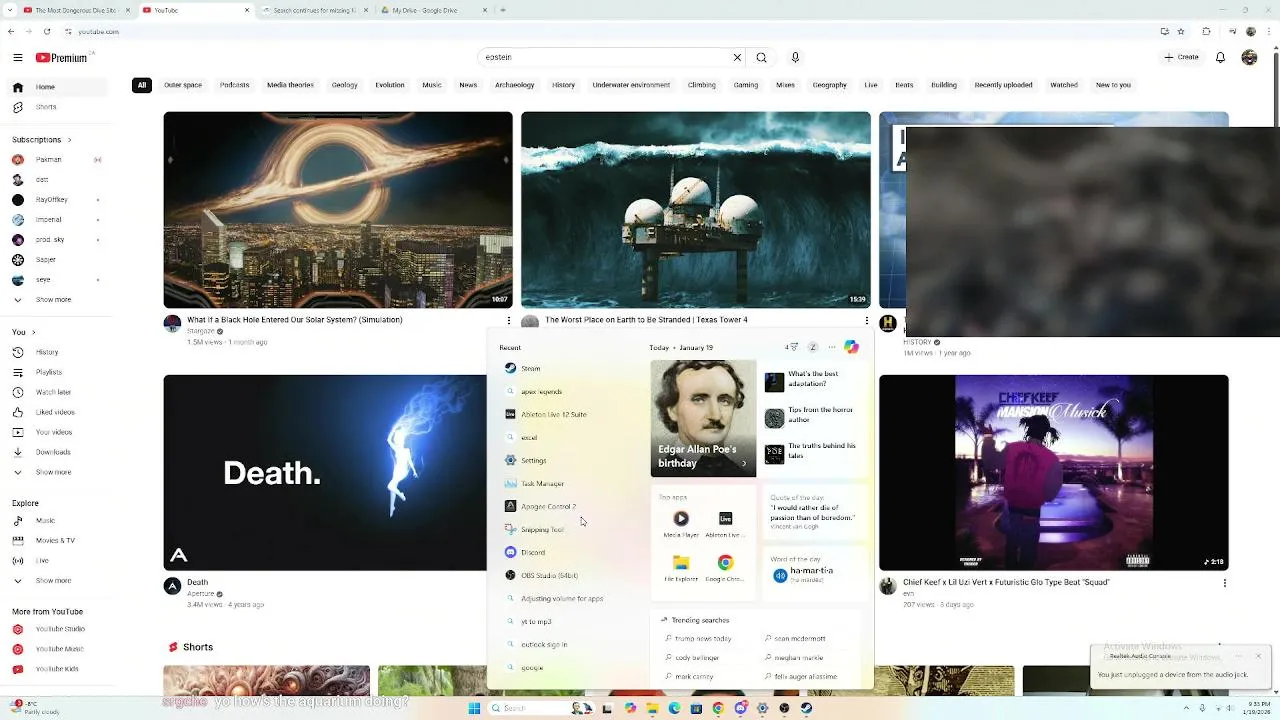This screenshot has height=720, width=1280.
Task: Open Edgar Allan Poe's birthday card arrow
Action: tap(743, 463)
